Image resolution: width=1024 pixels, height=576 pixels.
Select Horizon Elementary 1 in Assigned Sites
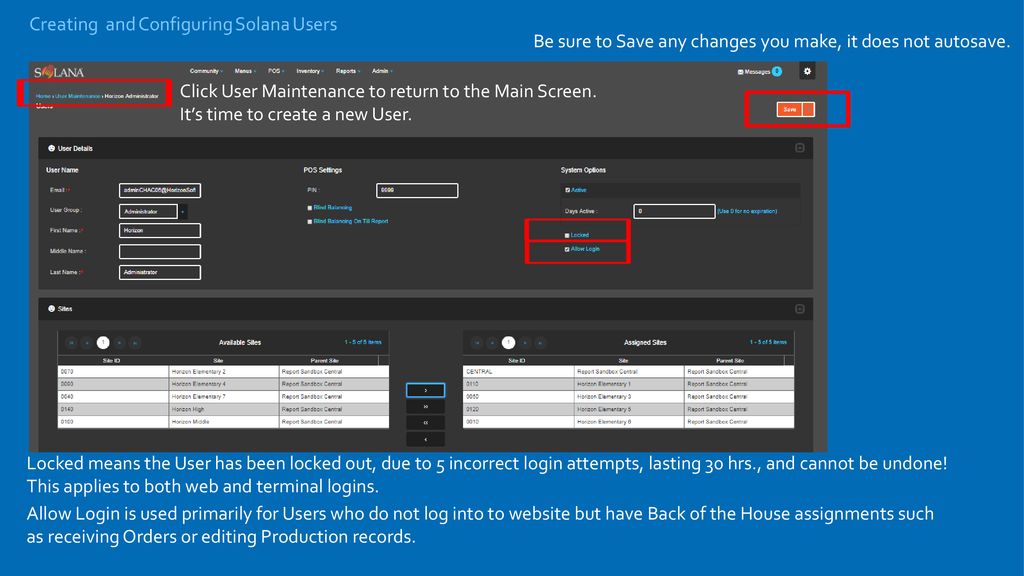629,384
